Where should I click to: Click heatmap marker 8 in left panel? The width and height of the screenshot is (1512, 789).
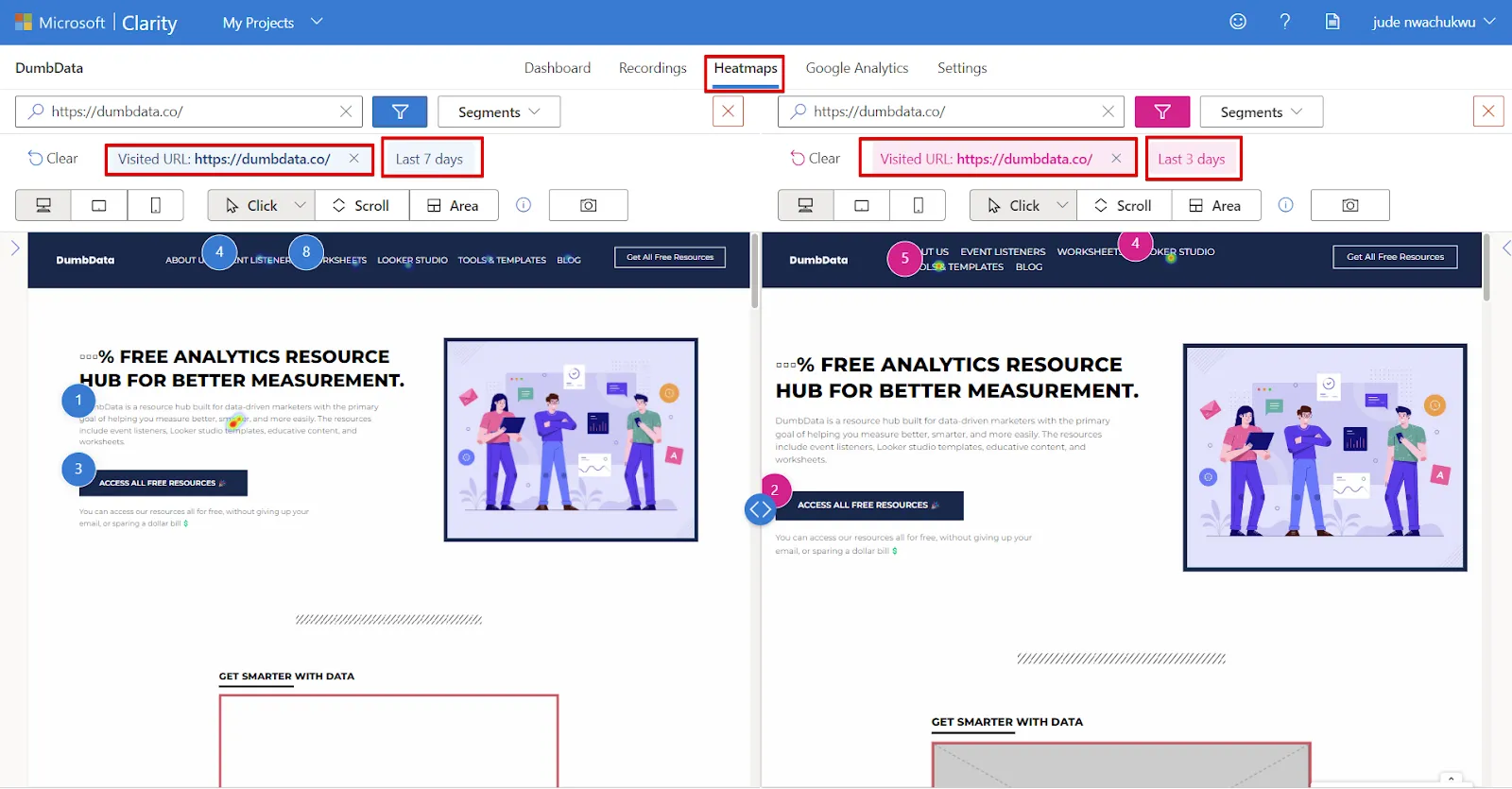(x=306, y=252)
